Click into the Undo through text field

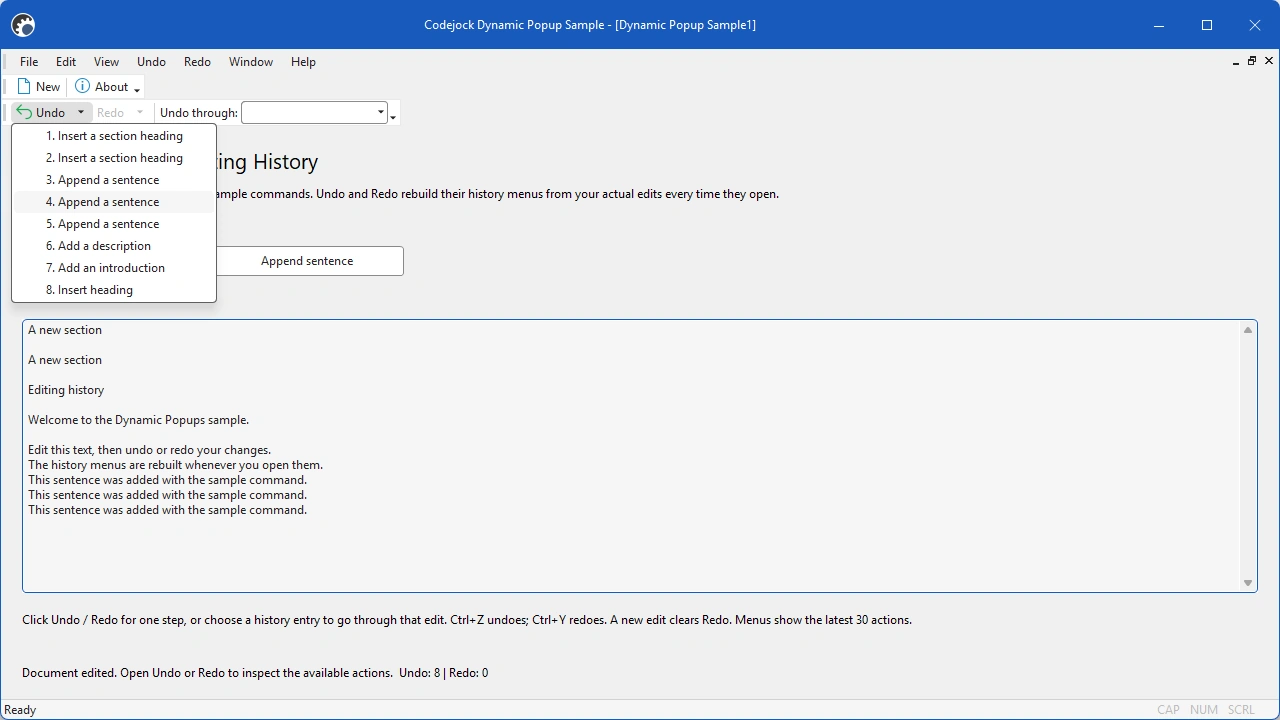(308, 113)
